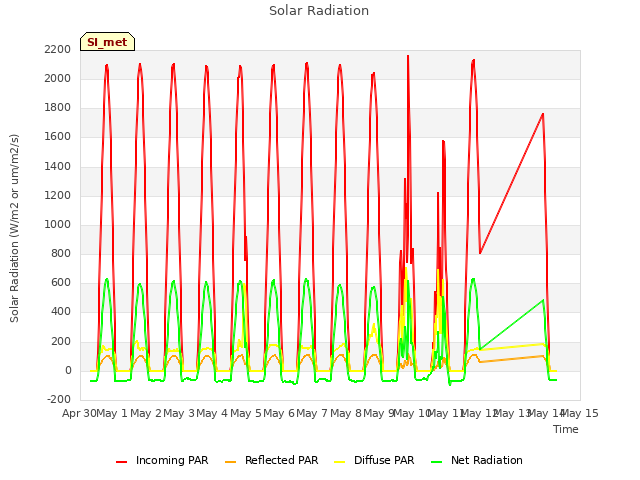
Task: Click the 600 y-axis tick label
Action: (61, 282)
